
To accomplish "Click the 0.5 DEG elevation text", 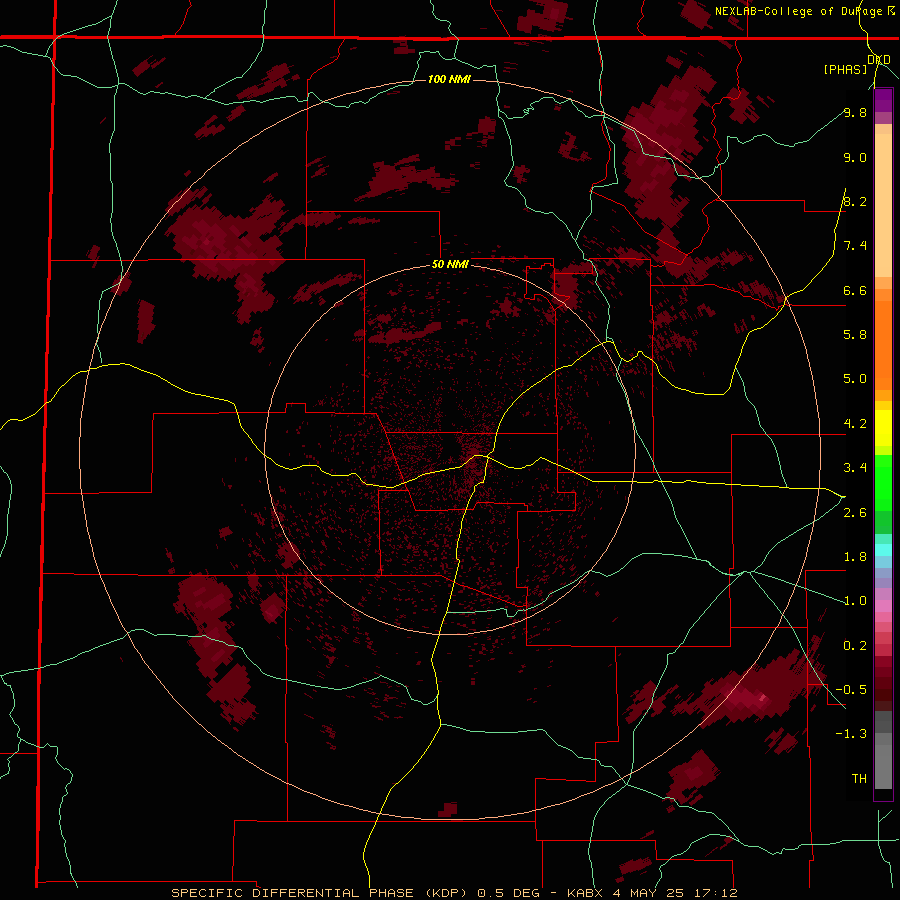I will point(509,893).
